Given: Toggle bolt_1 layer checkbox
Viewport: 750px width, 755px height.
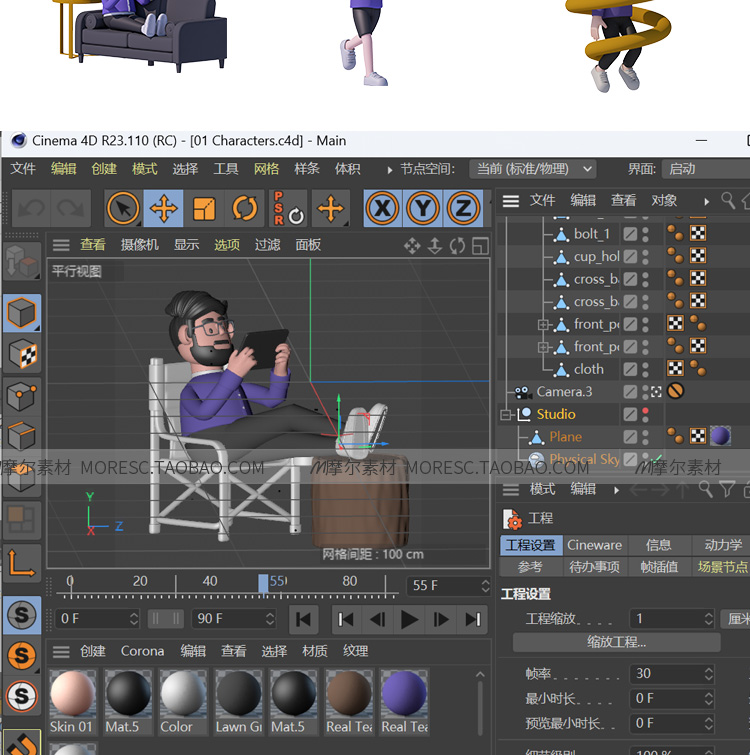Looking at the screenshot, I should click(630, 234).
